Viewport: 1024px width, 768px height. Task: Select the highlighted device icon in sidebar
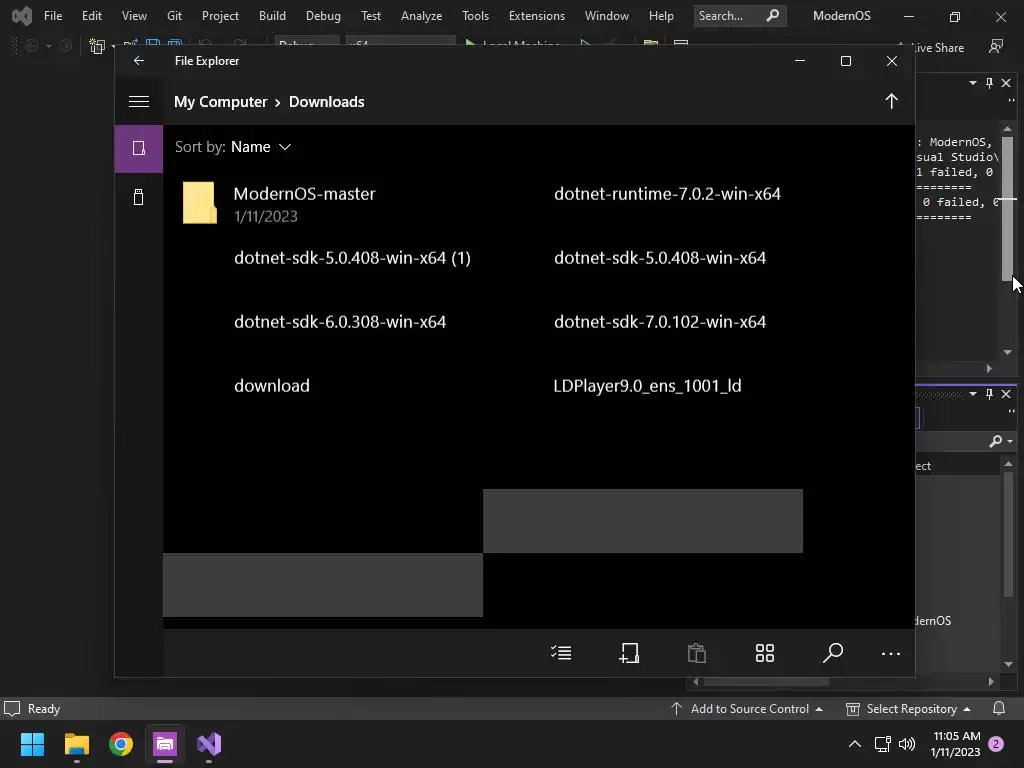click(x=138, y=148)
